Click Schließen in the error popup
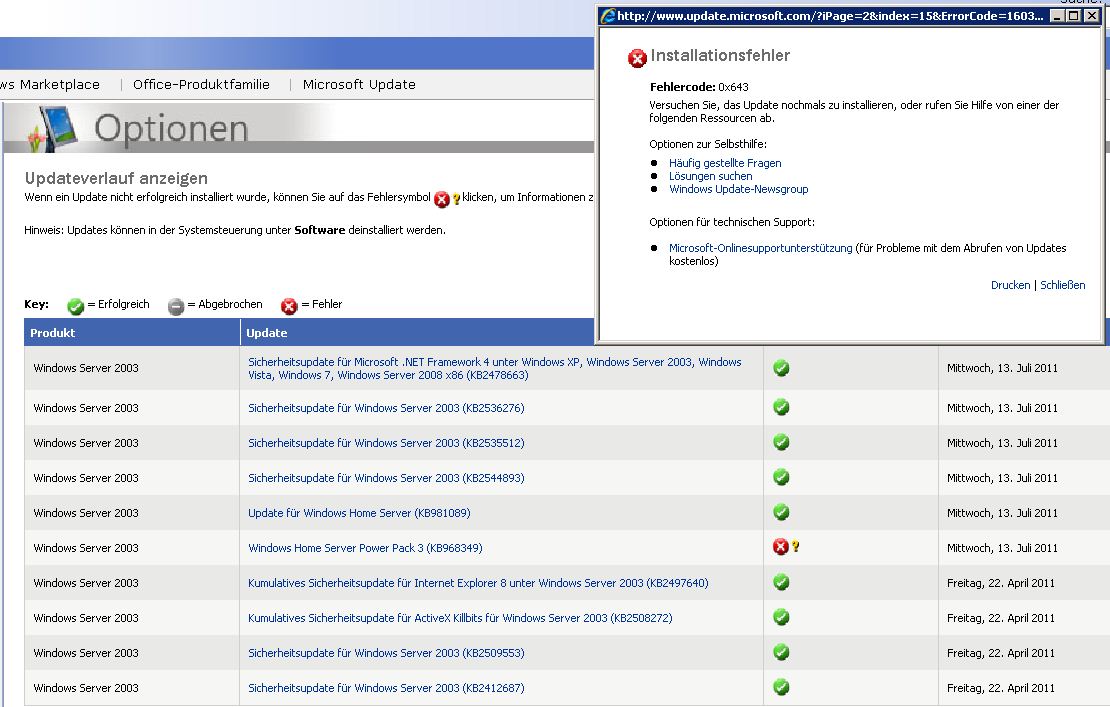 pos(1063,285)
